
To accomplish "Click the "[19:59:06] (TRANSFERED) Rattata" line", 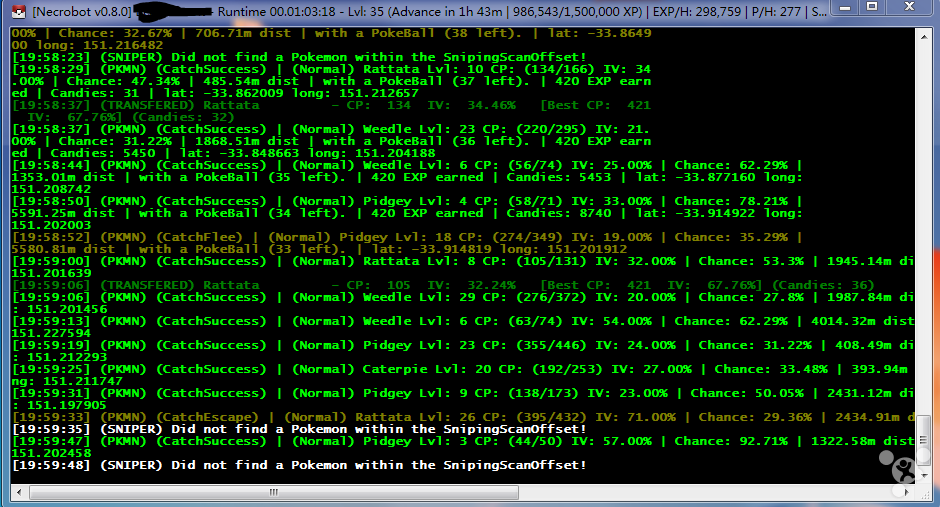I will (x=443, y=285).
